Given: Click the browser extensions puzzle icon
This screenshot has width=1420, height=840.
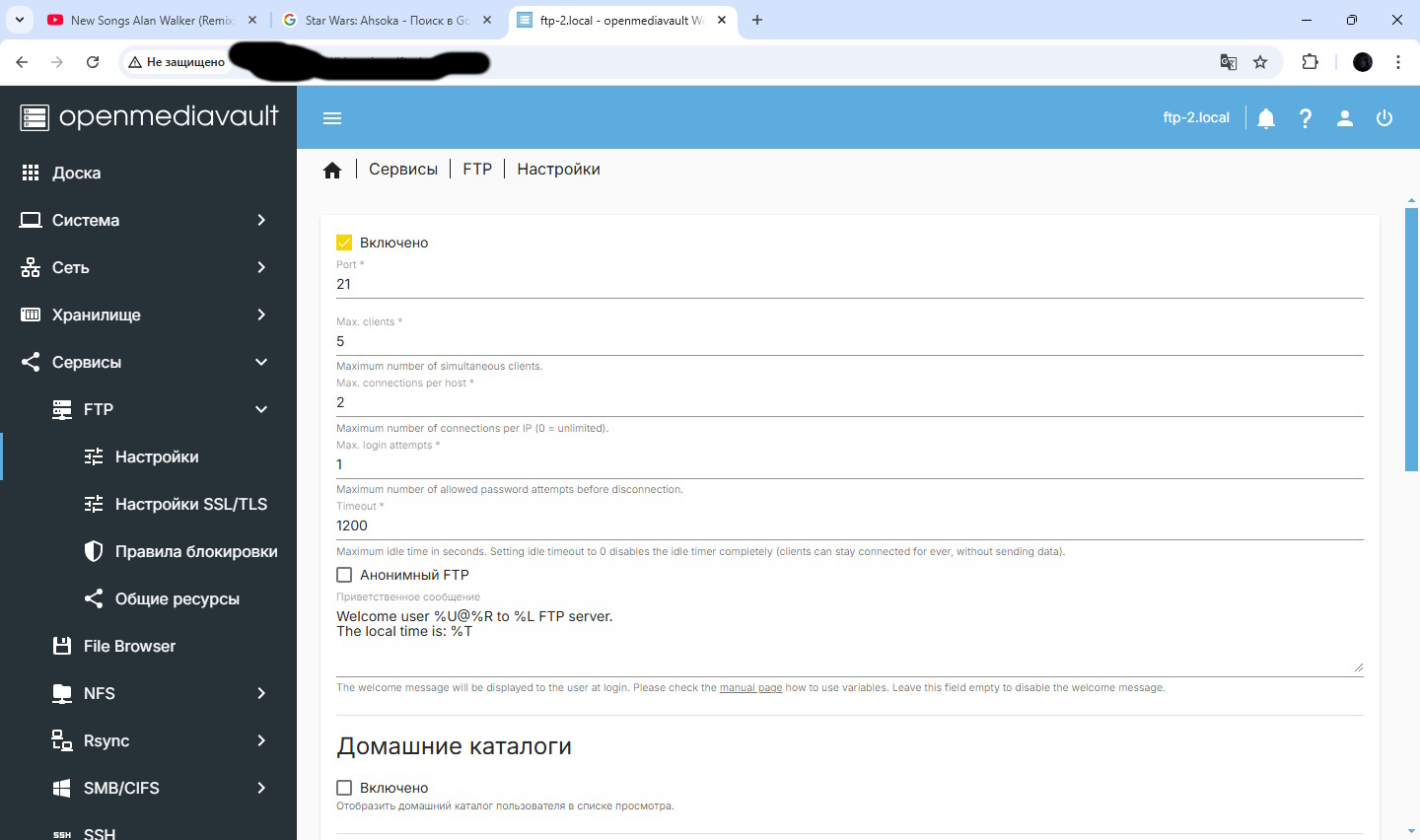Looking at the screenshot, I should click(1310, 62).
